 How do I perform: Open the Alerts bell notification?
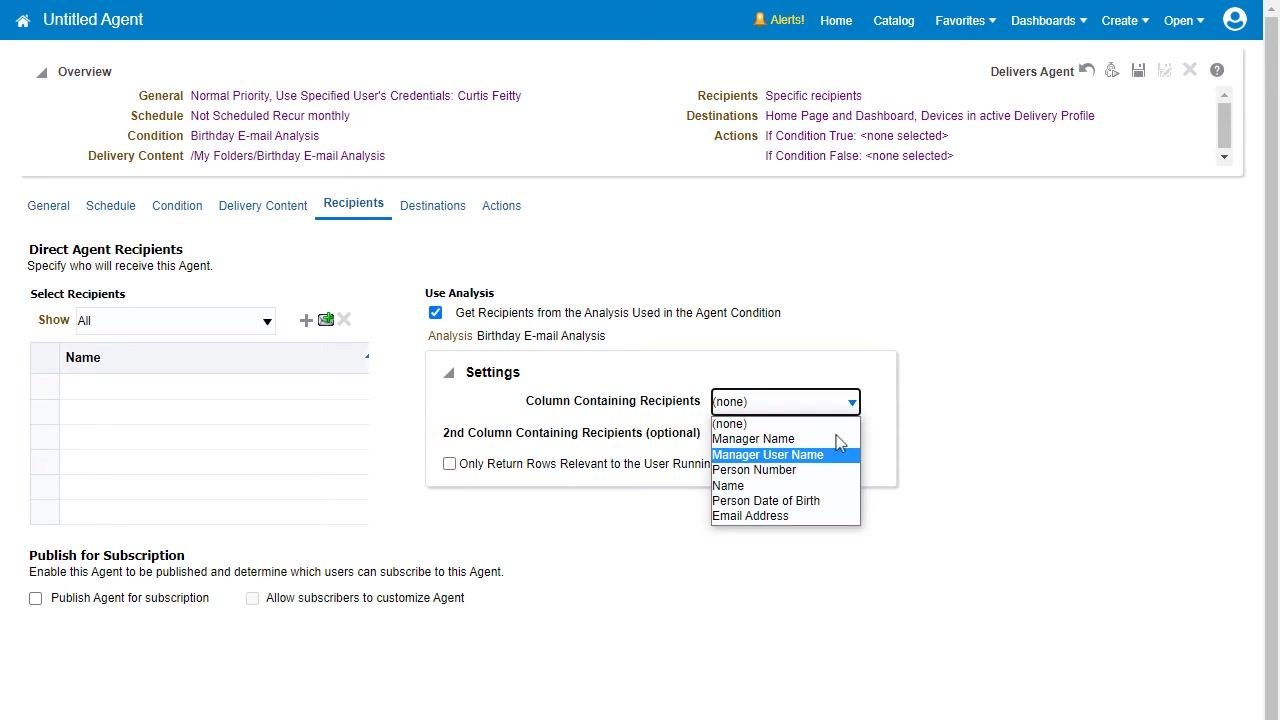coord(779,20)
